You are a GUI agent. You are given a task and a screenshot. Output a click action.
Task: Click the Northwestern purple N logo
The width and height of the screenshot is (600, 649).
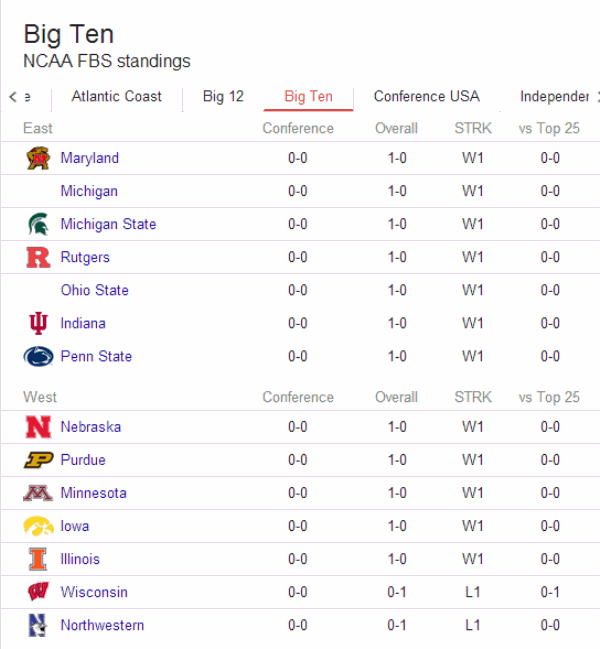point(38,625)
